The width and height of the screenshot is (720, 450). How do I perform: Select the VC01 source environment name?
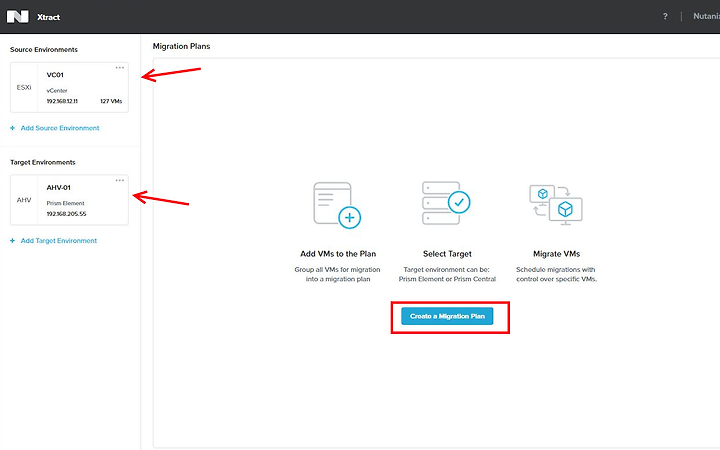55,75
